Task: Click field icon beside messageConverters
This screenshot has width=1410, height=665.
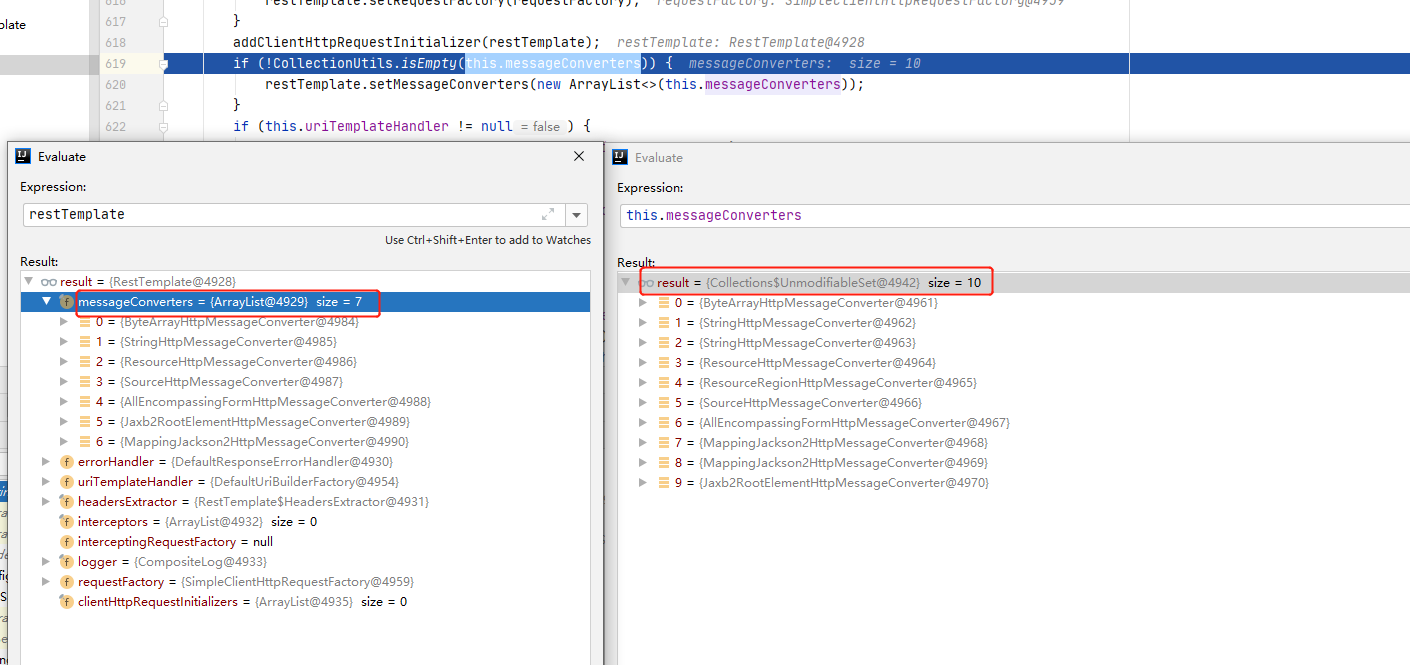Action: [67, 302]
